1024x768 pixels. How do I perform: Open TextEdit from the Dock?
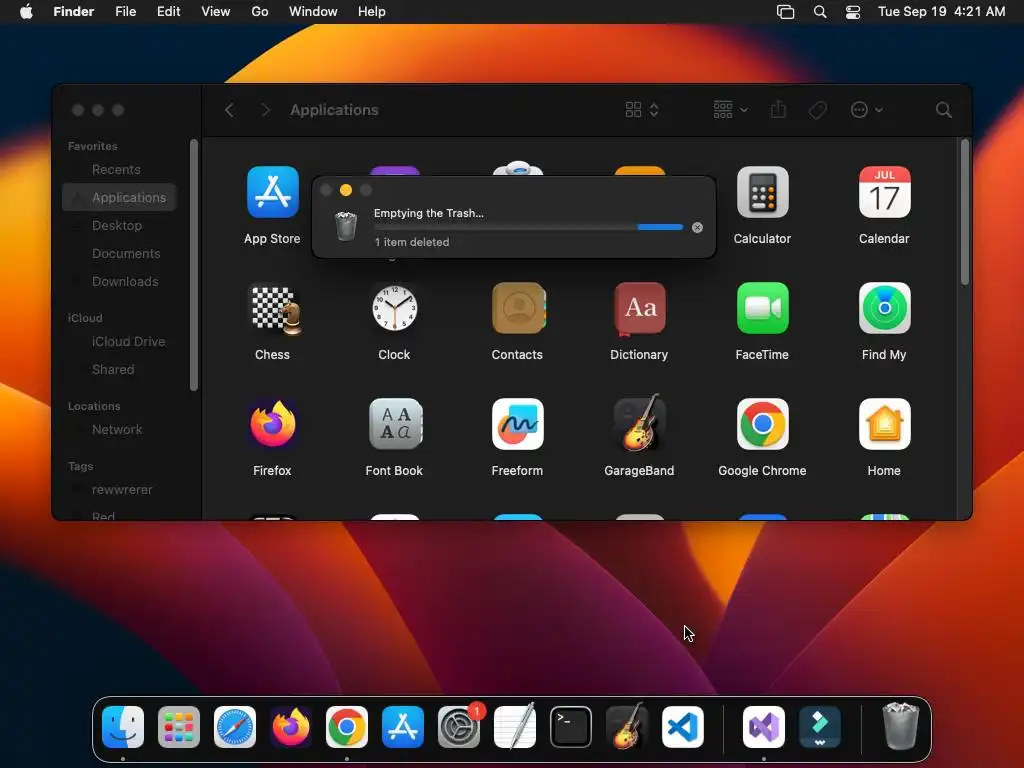point(515,726)
